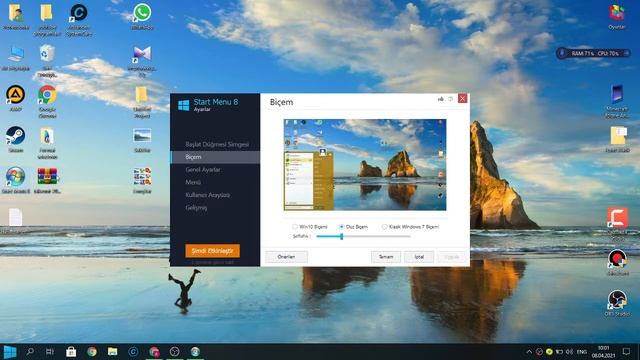640x360 pixels.
Task: Launch Microsoft Store from taskbar
Action: (71, 351)
